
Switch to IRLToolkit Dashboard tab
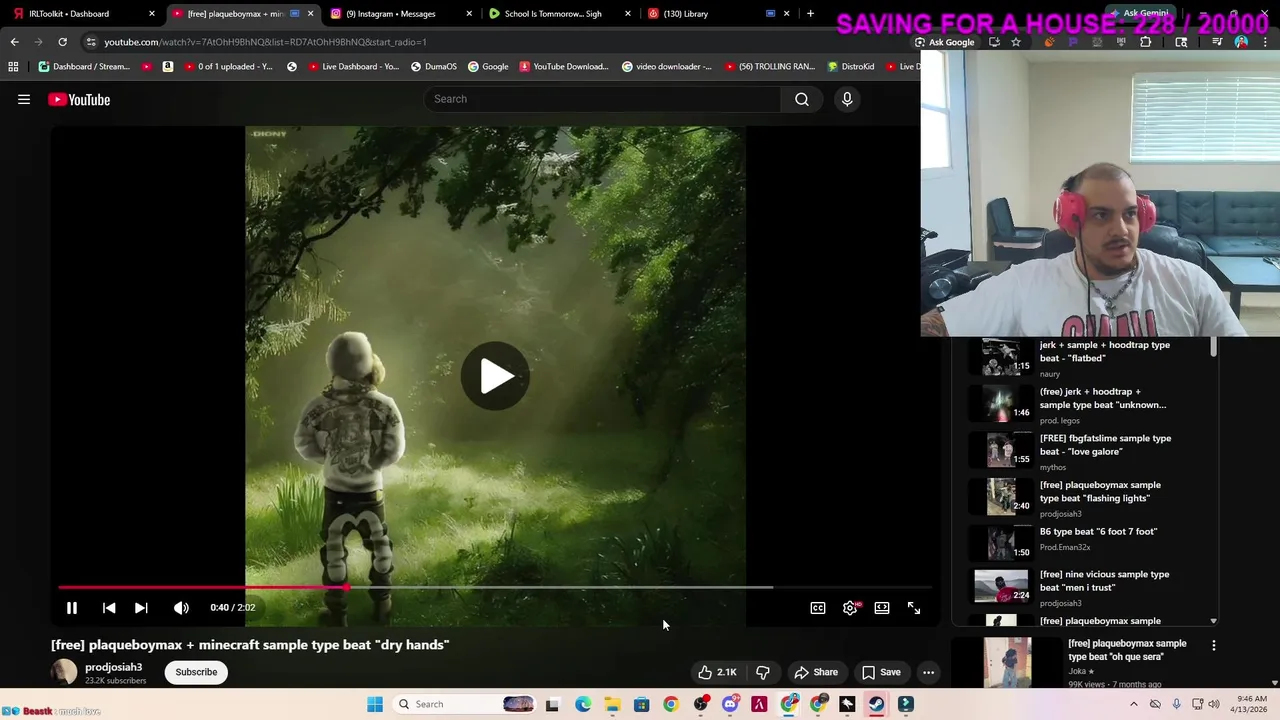(81, 14)
